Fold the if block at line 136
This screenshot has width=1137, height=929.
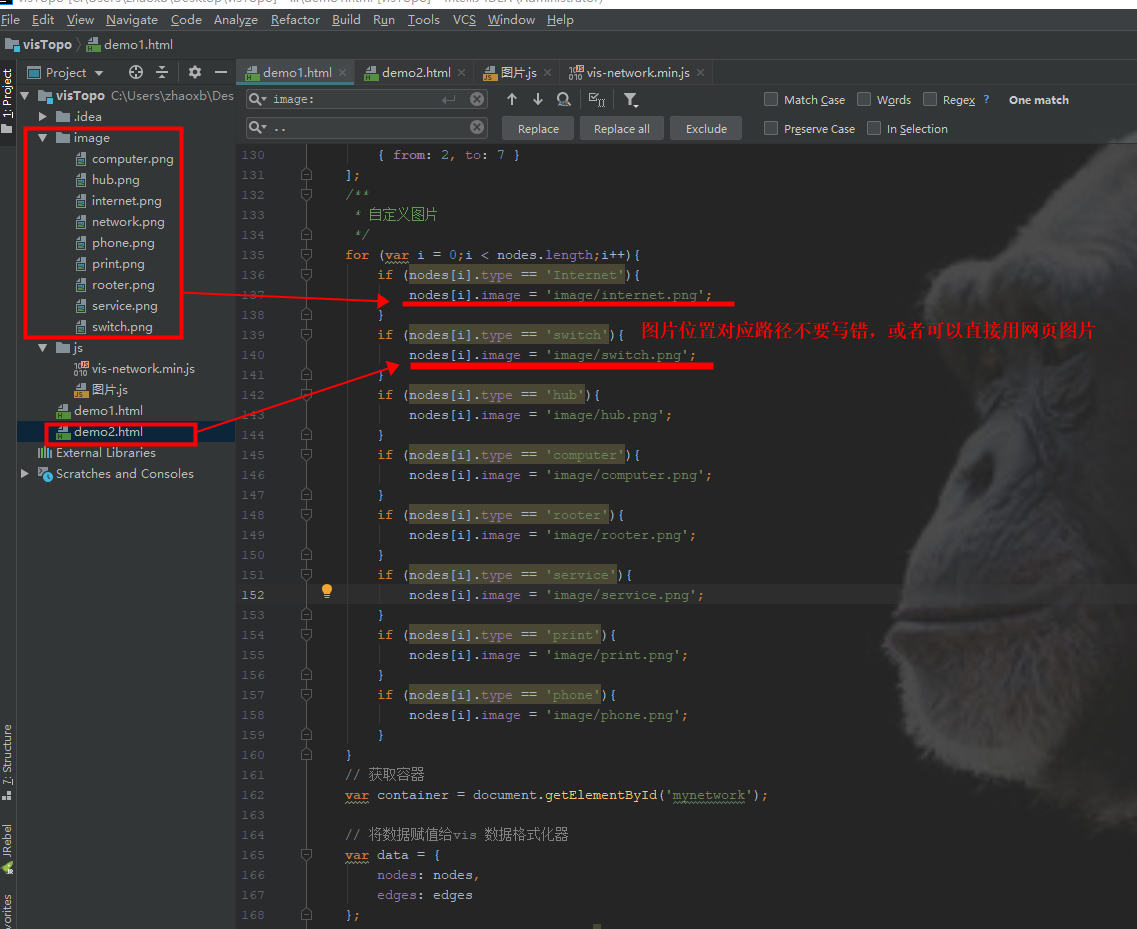(306, 275)
